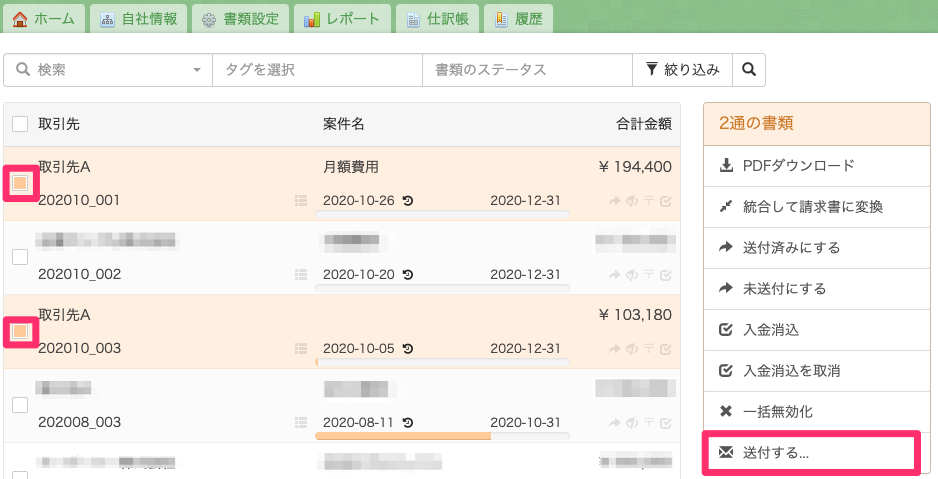Open the レポート tab
Image resolution: width=938 pixels, height=479 pixels.
[342, 19]
